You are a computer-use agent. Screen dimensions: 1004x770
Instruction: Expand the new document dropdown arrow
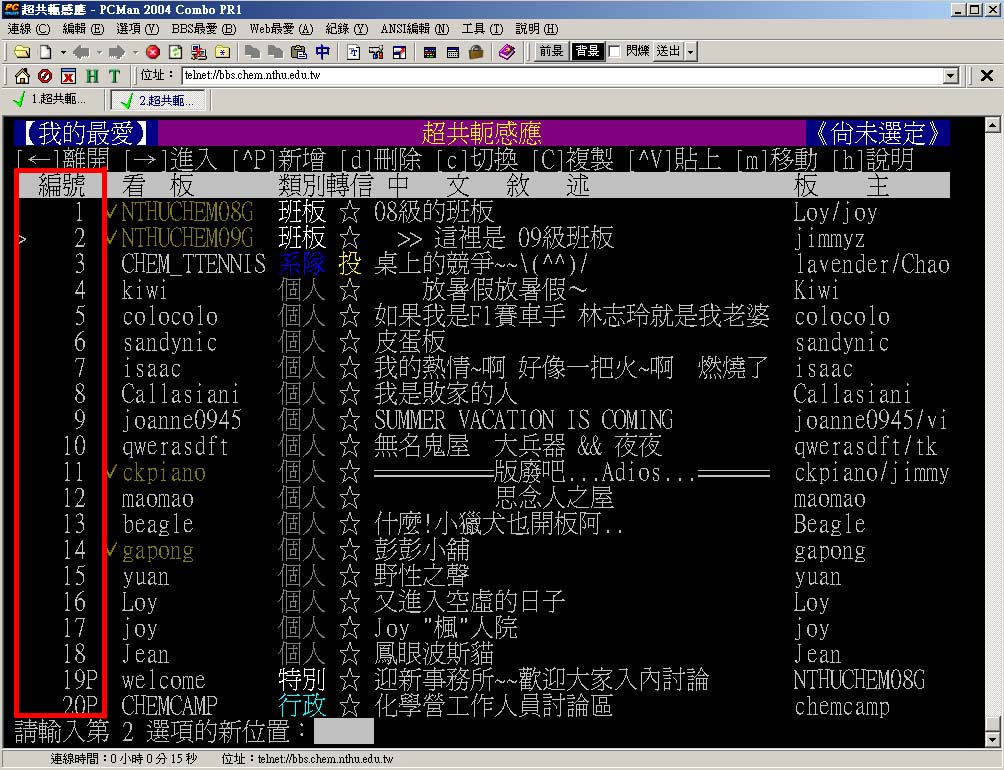coord(62,51)
